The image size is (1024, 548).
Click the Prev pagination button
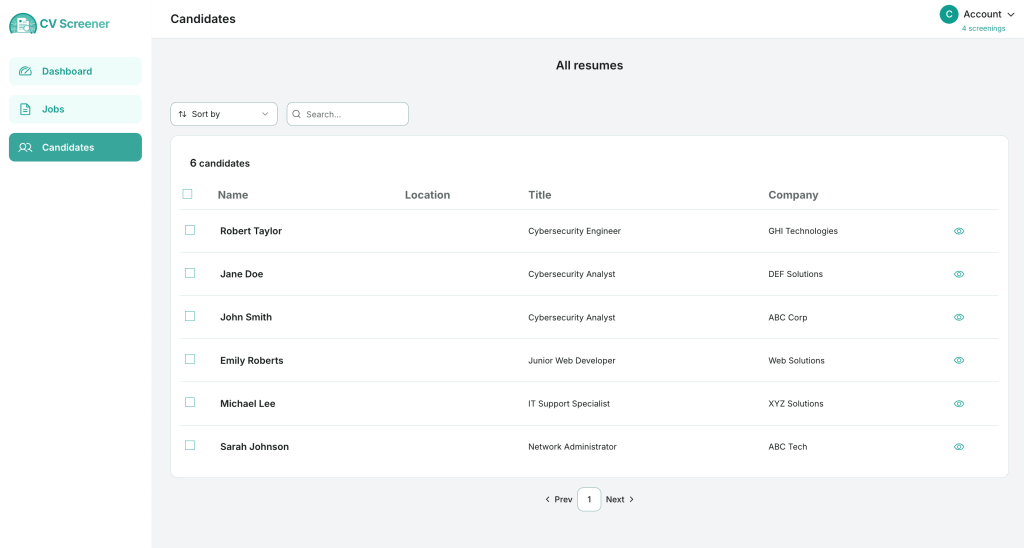[x=559, y=499]
